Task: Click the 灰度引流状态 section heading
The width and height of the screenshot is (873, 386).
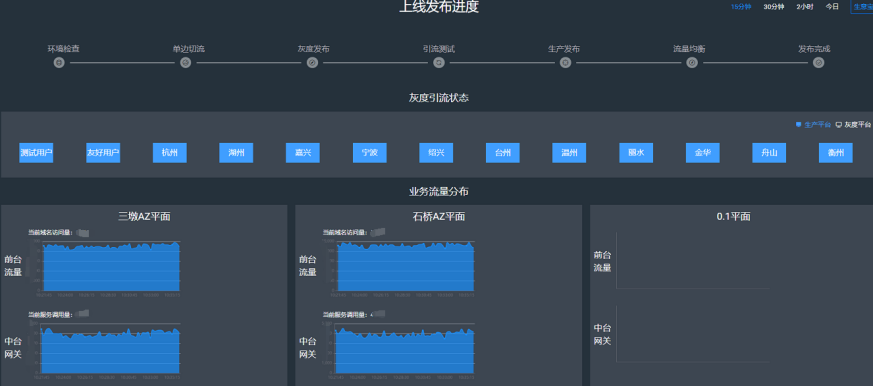Action: 439,98
